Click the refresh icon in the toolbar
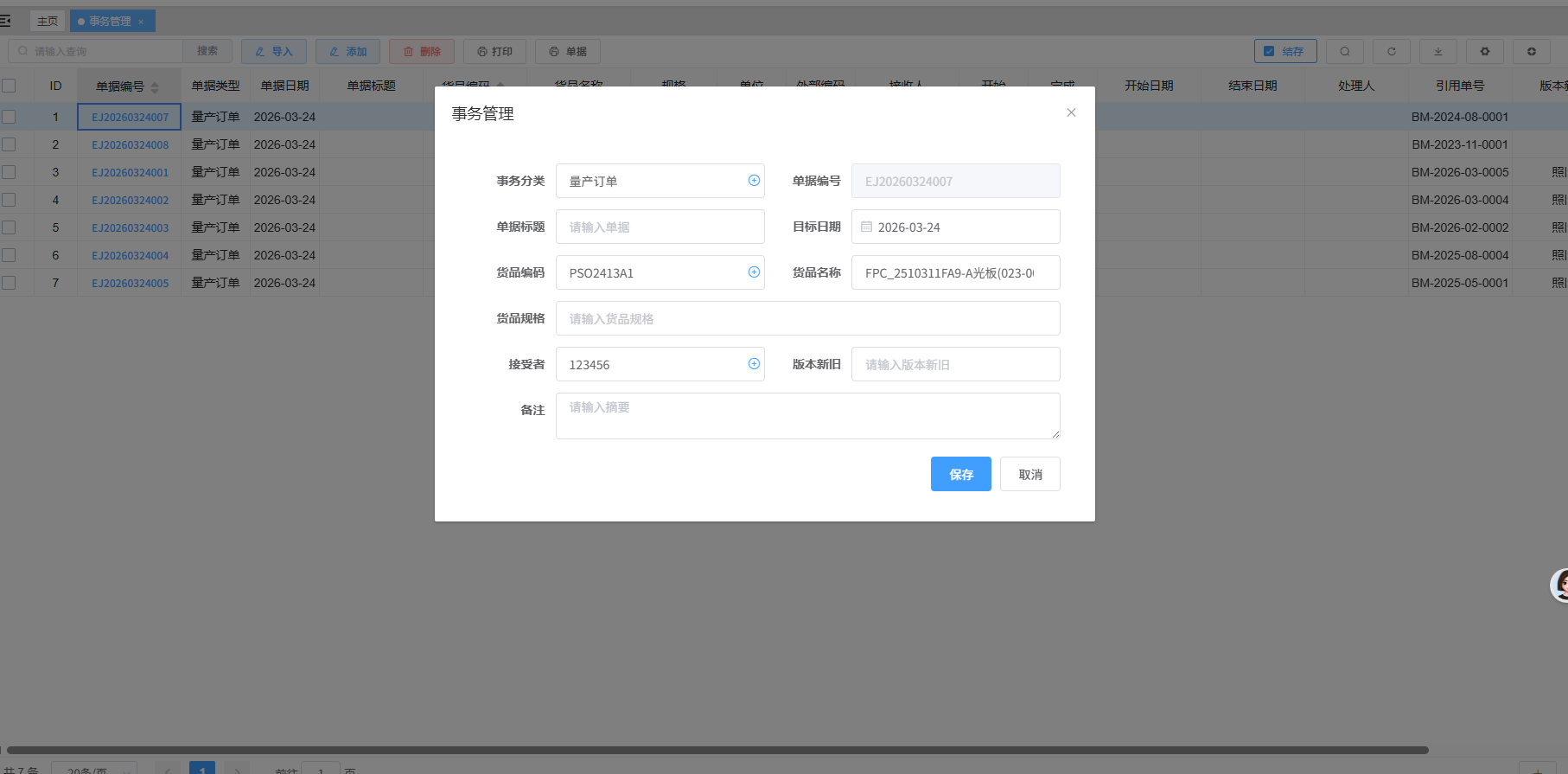This screenshot has width=1568, height=774. coord(1391,52)
